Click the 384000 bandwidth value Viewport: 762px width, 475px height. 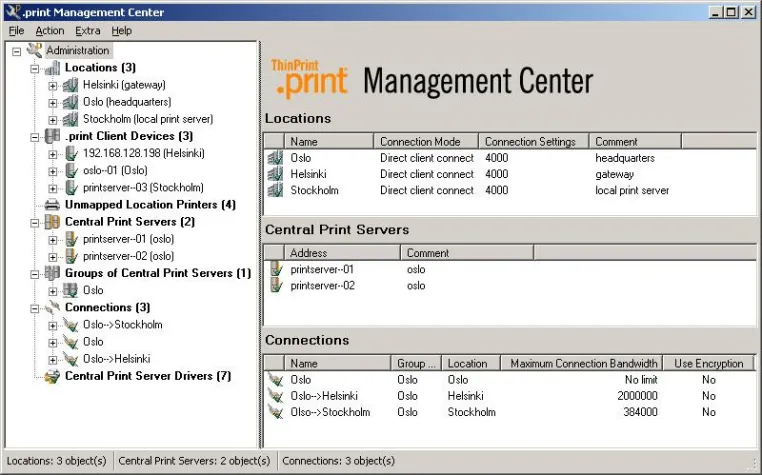click(640, 412)
